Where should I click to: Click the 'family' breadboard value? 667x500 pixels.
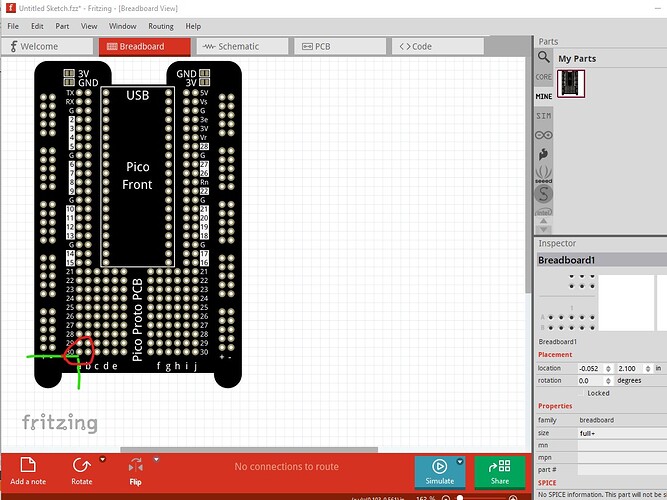(x=596, y=420)
